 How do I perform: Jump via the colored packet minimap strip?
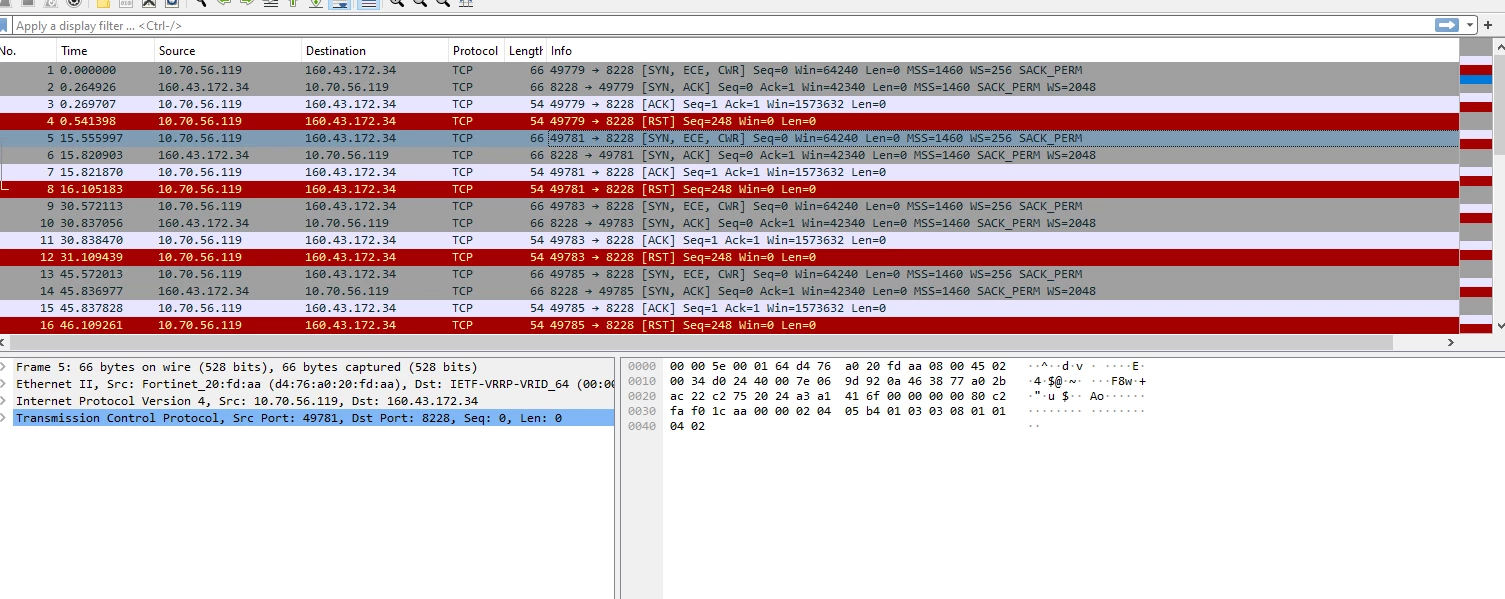coord(1475,186)
